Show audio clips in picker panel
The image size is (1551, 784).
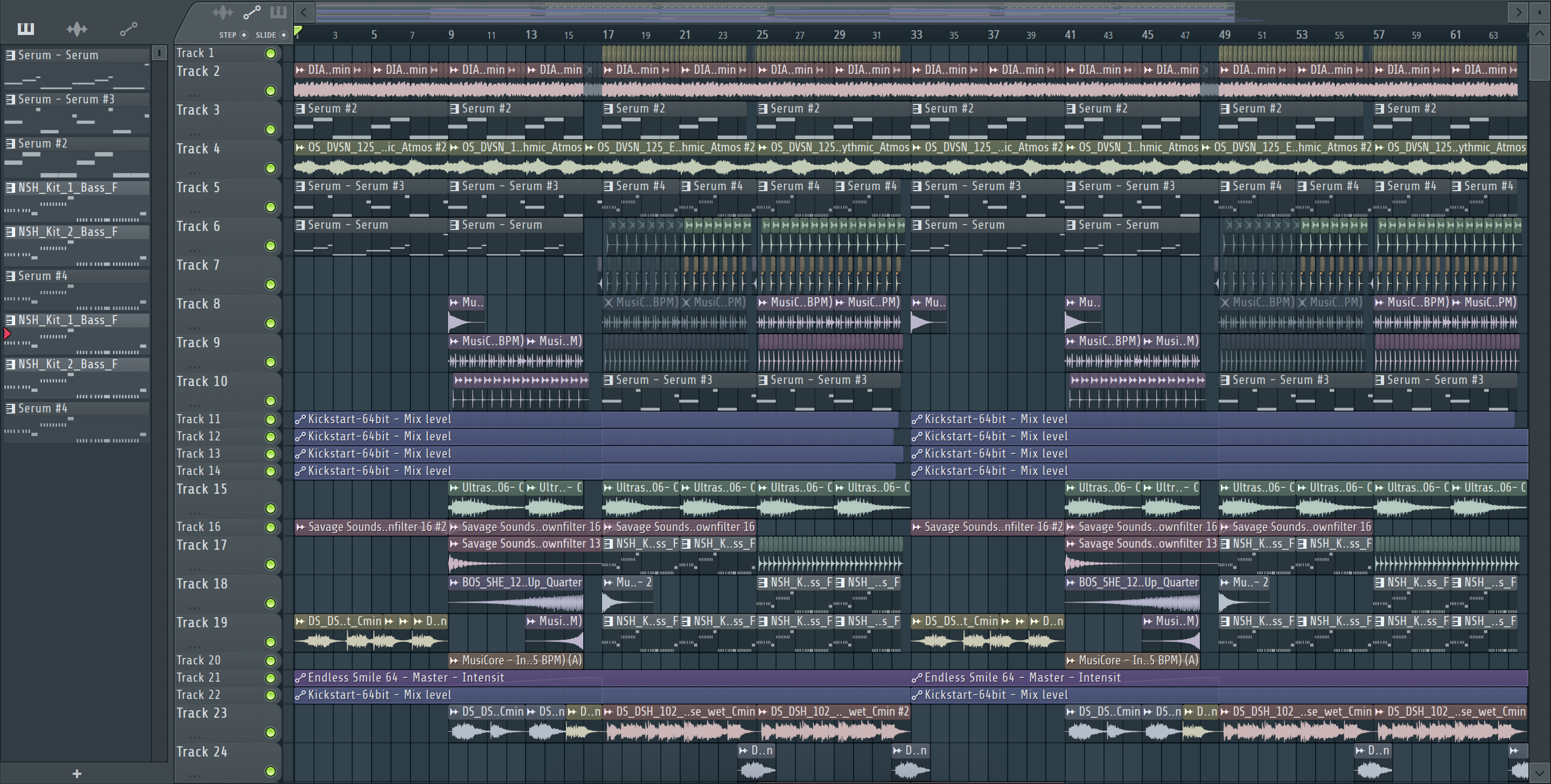76,29
